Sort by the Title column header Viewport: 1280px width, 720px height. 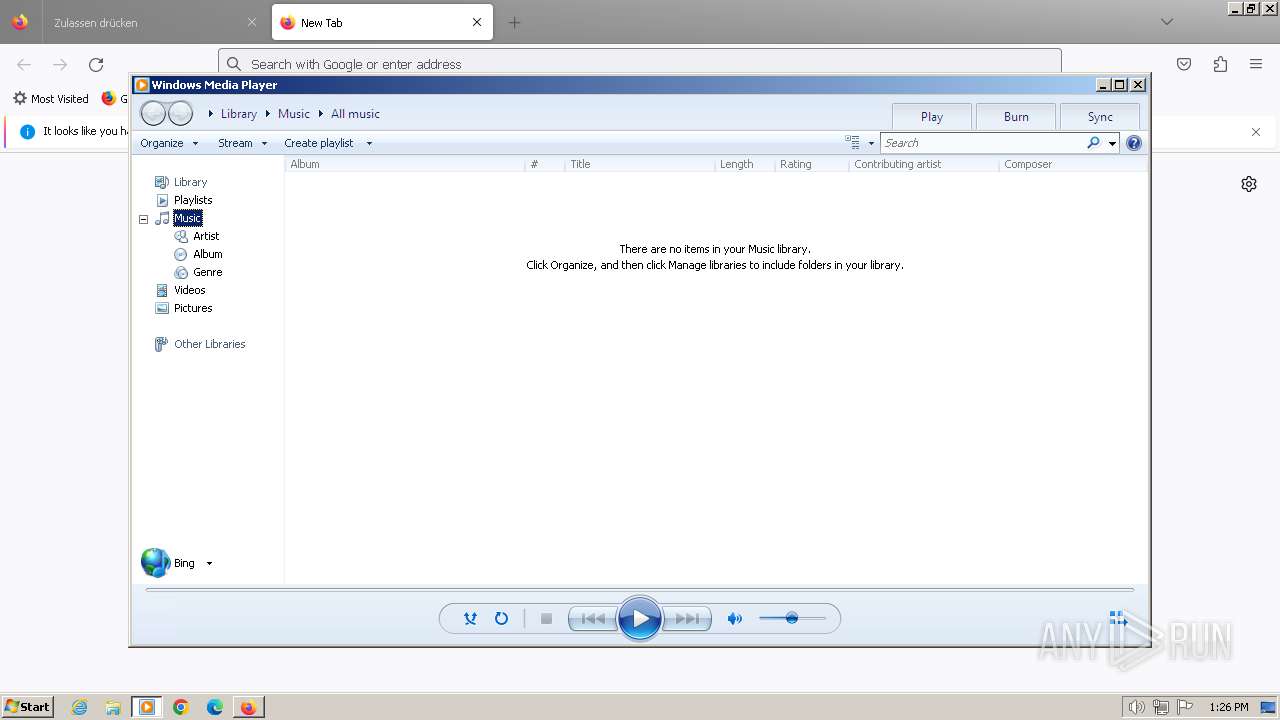pyautogui.click(x=640, y=164)
